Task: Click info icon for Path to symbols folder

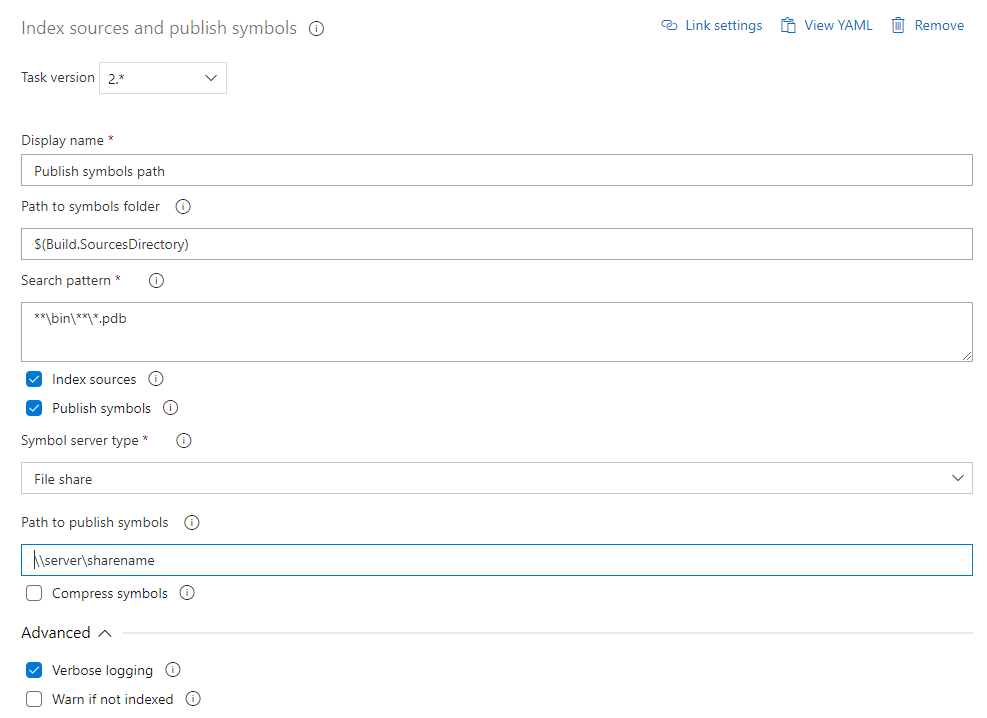Action: (183, 207)
